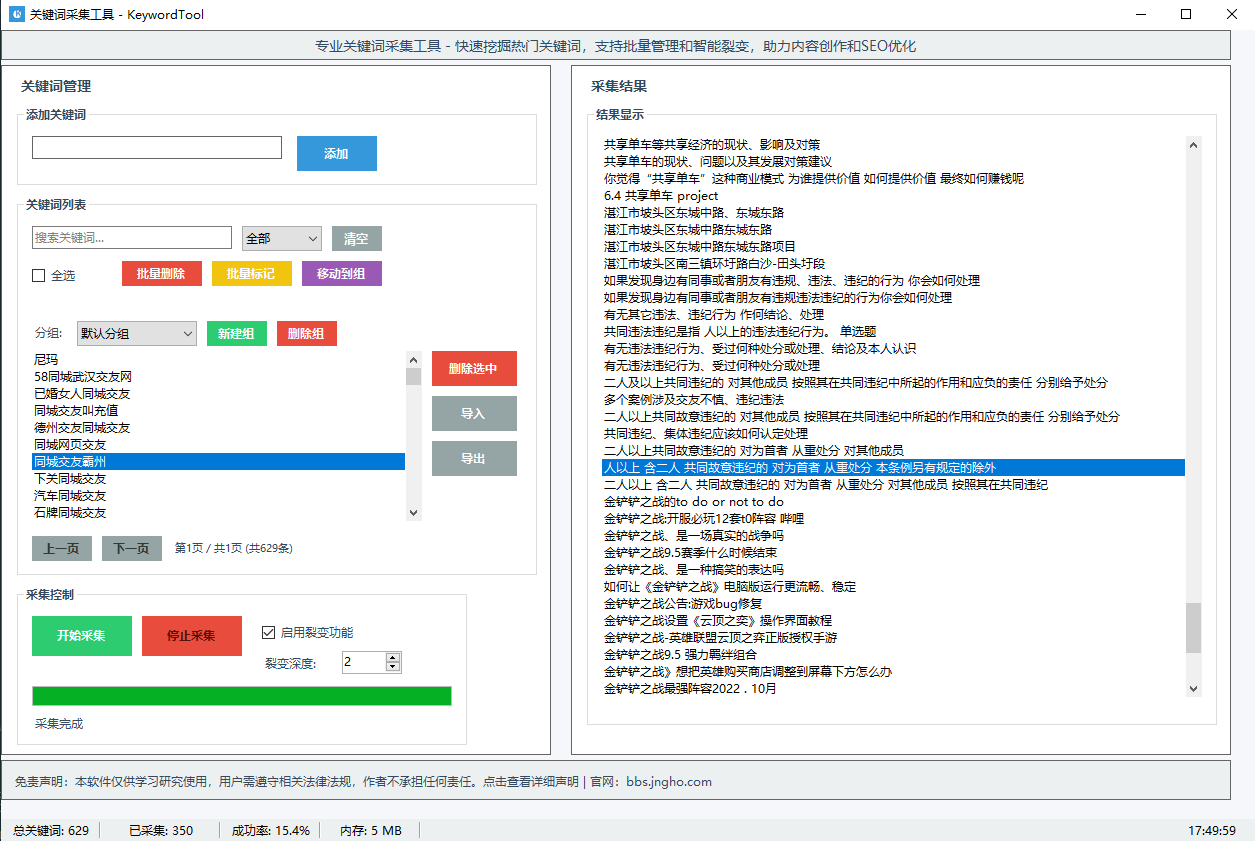Viewport: 1255px width, 841px height.
Task: Select 德州交友同城交友 in keyword list
Action: 82,427
